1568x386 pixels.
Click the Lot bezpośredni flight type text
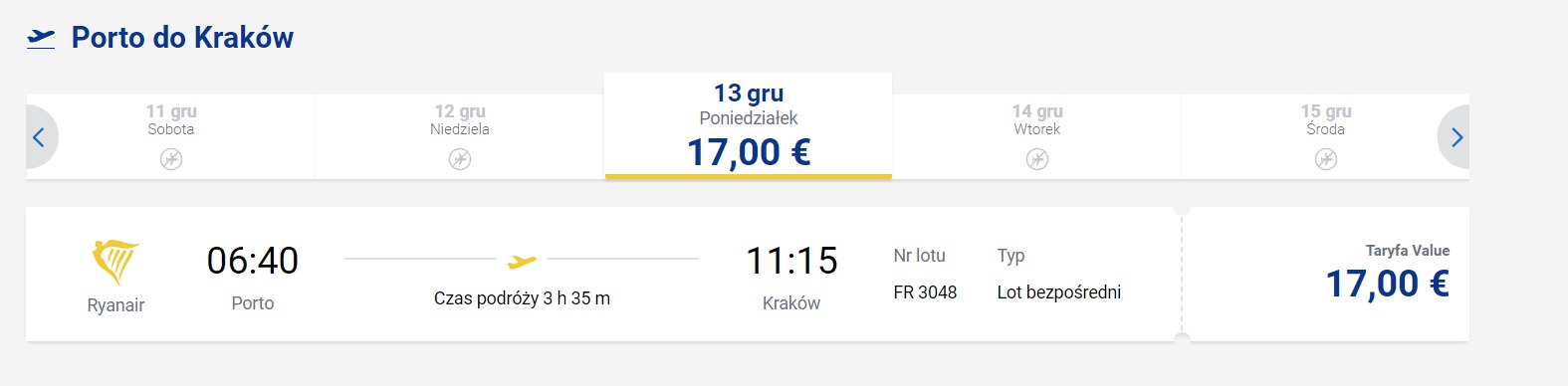[x=1059, y=292]
